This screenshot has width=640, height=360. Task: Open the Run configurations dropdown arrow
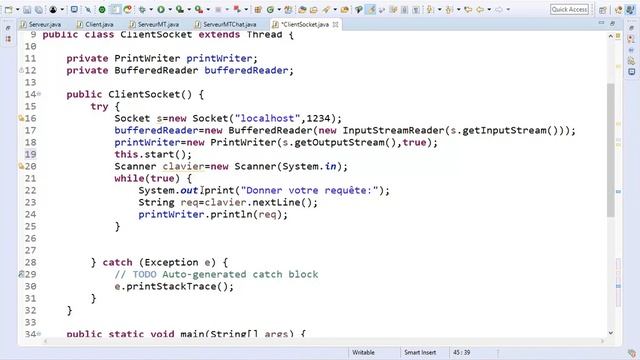point(170,9)
